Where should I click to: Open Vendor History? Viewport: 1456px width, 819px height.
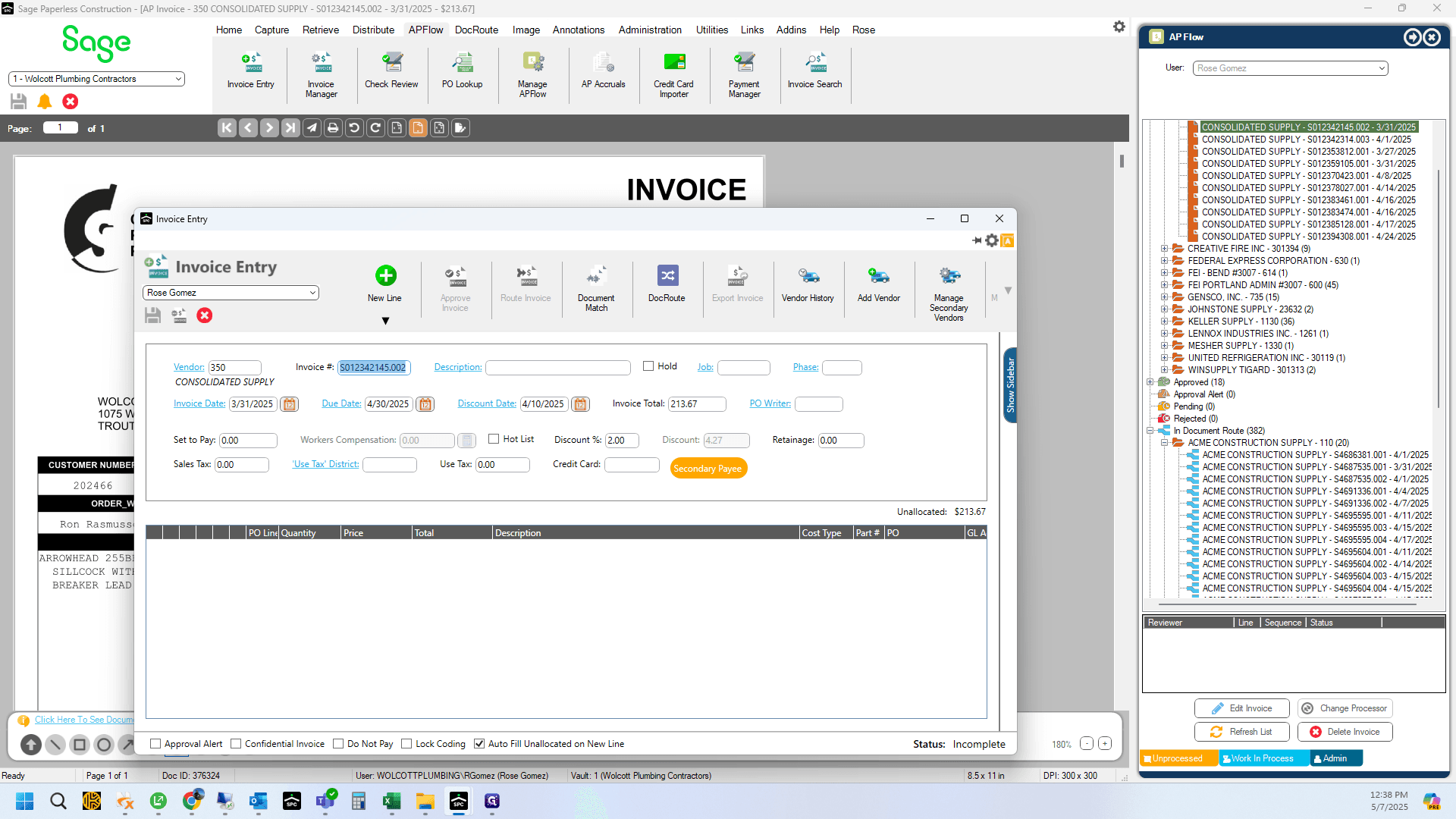808,284
